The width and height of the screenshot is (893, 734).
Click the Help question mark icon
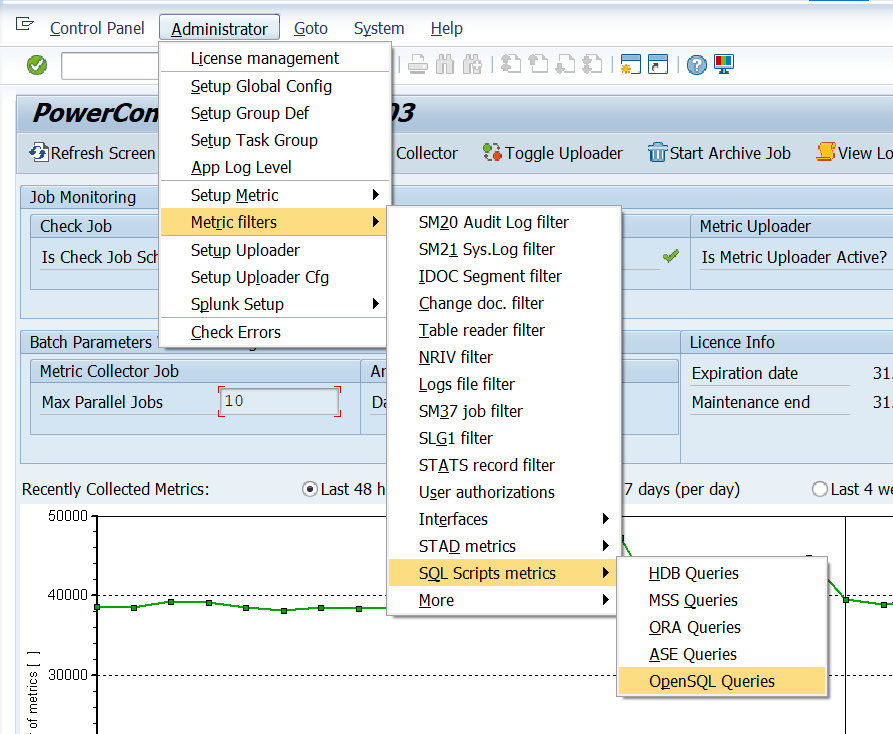point(697,65)
